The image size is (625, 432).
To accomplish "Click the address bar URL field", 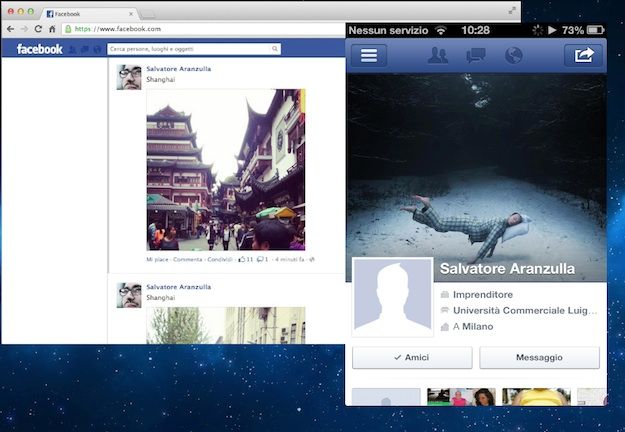I will coord(203,29).
